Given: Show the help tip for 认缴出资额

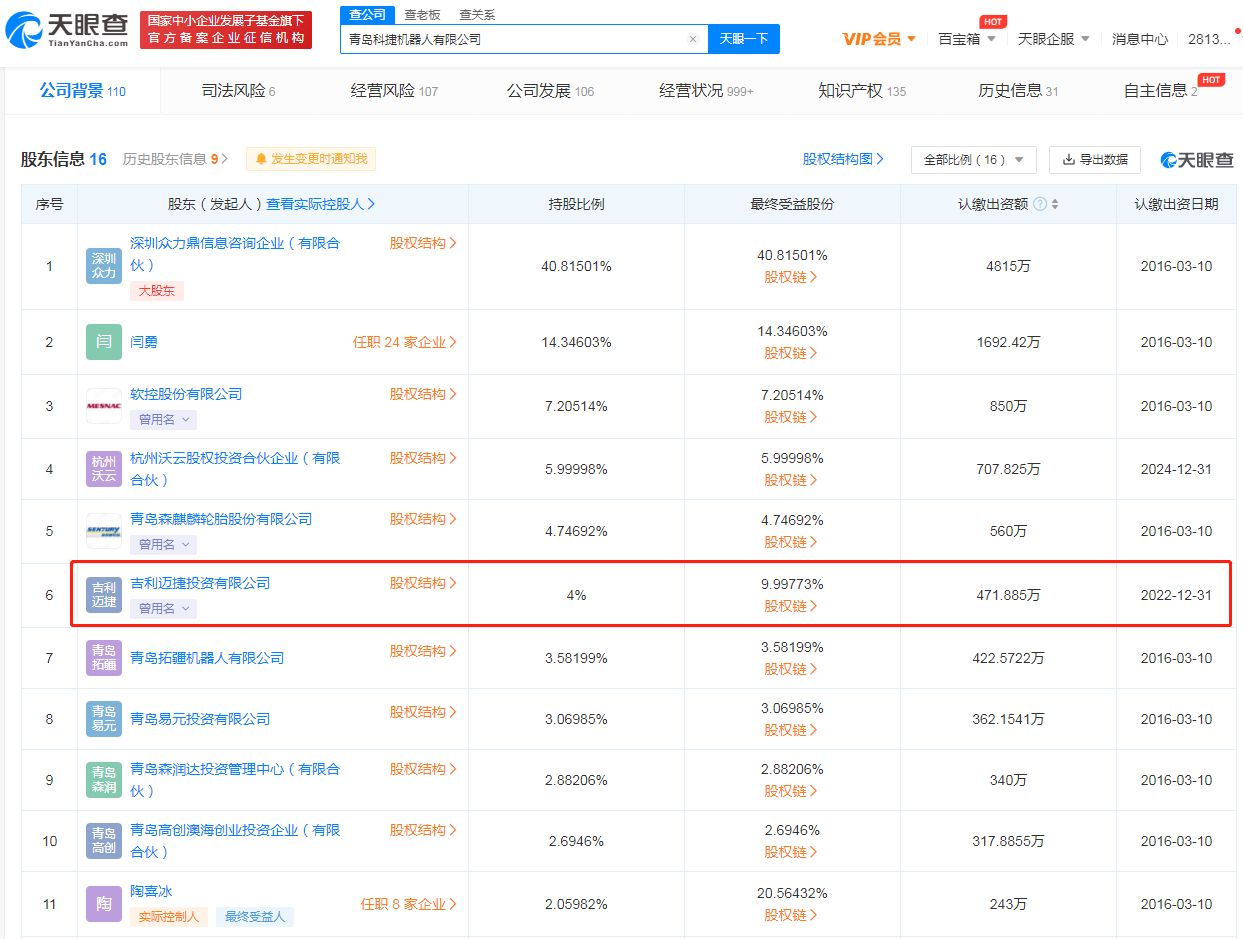Looking at the screenshot, I should 1040,204.
